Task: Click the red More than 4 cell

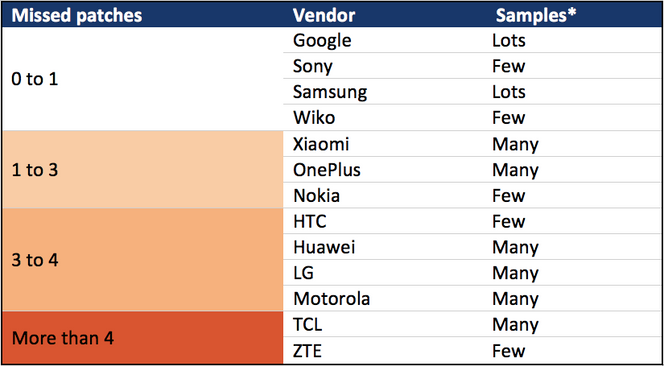Action: (x=142, y=338)
